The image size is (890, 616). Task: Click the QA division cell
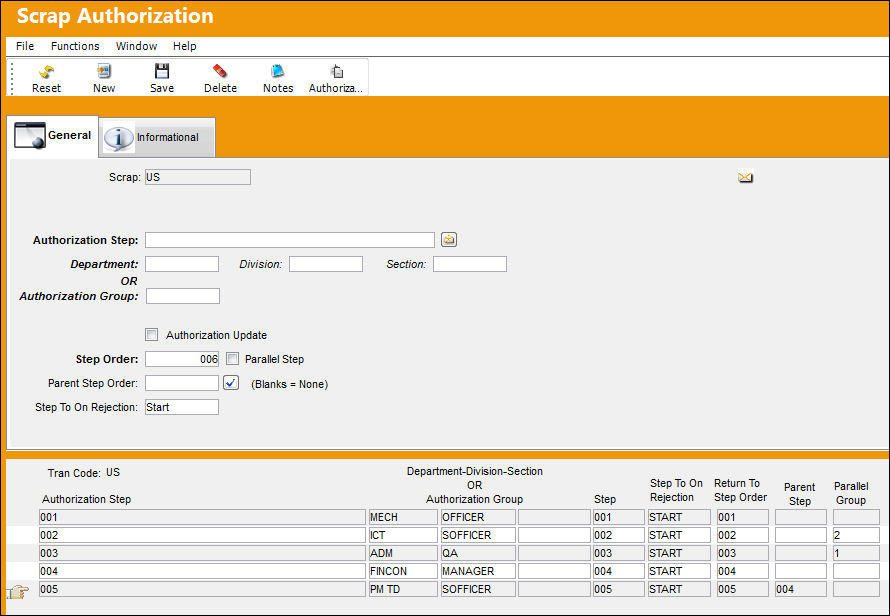478,554
